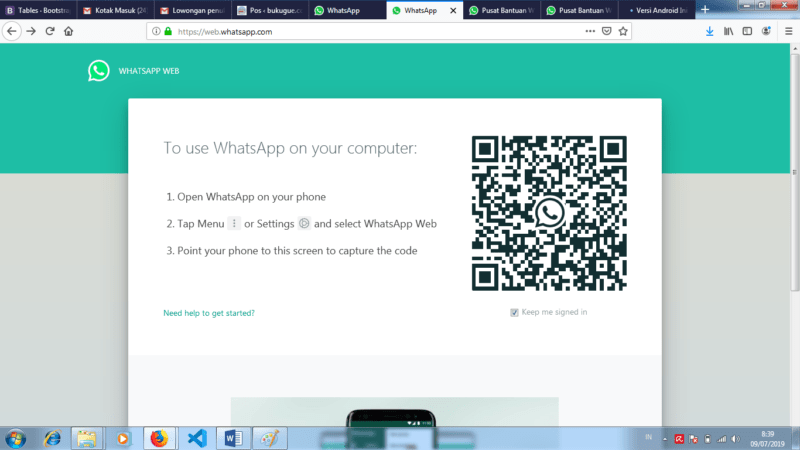800x450 pixels.
Task: Open the Library bookmarks icon
Action: (x=728, y=31)
